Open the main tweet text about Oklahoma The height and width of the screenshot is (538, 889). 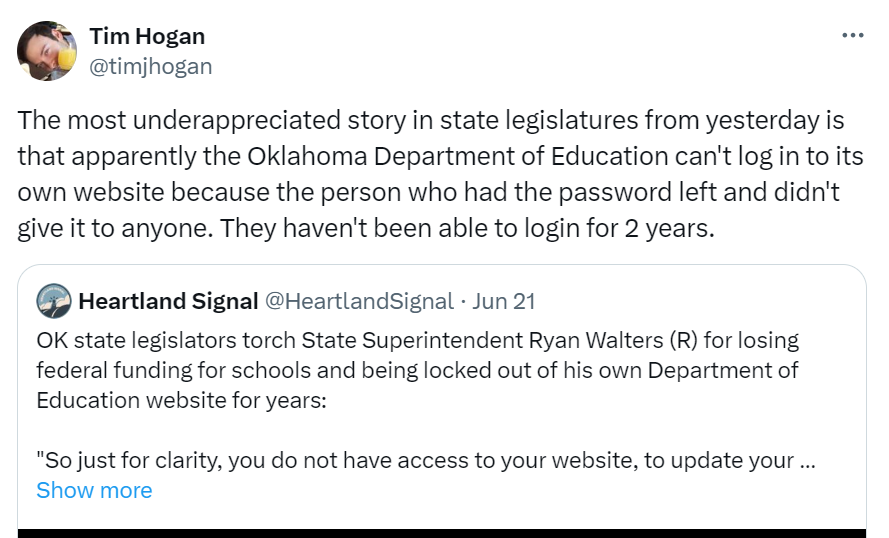(x=440, y=174)
